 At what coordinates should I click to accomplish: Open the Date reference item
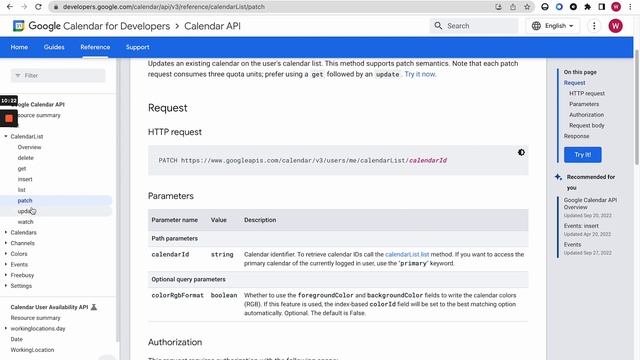tap(17, 339)
